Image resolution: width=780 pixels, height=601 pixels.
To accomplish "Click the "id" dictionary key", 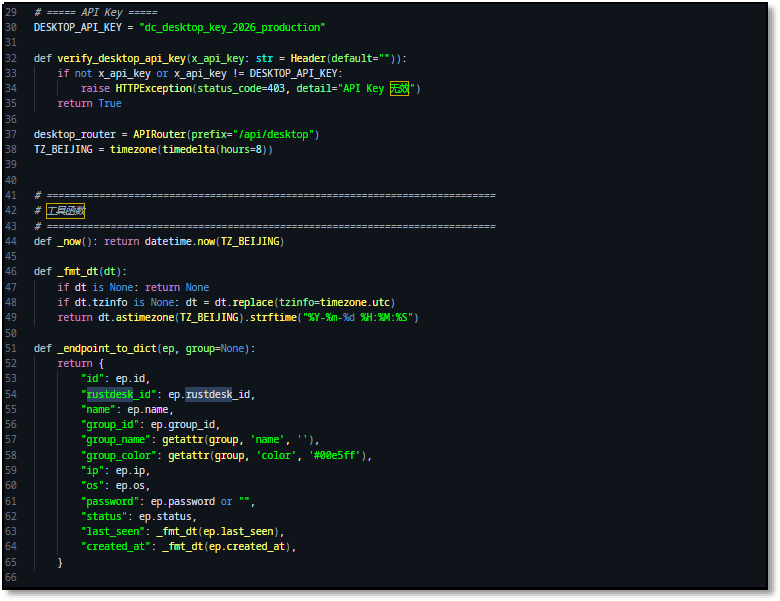I will click(x=93, y=379).
